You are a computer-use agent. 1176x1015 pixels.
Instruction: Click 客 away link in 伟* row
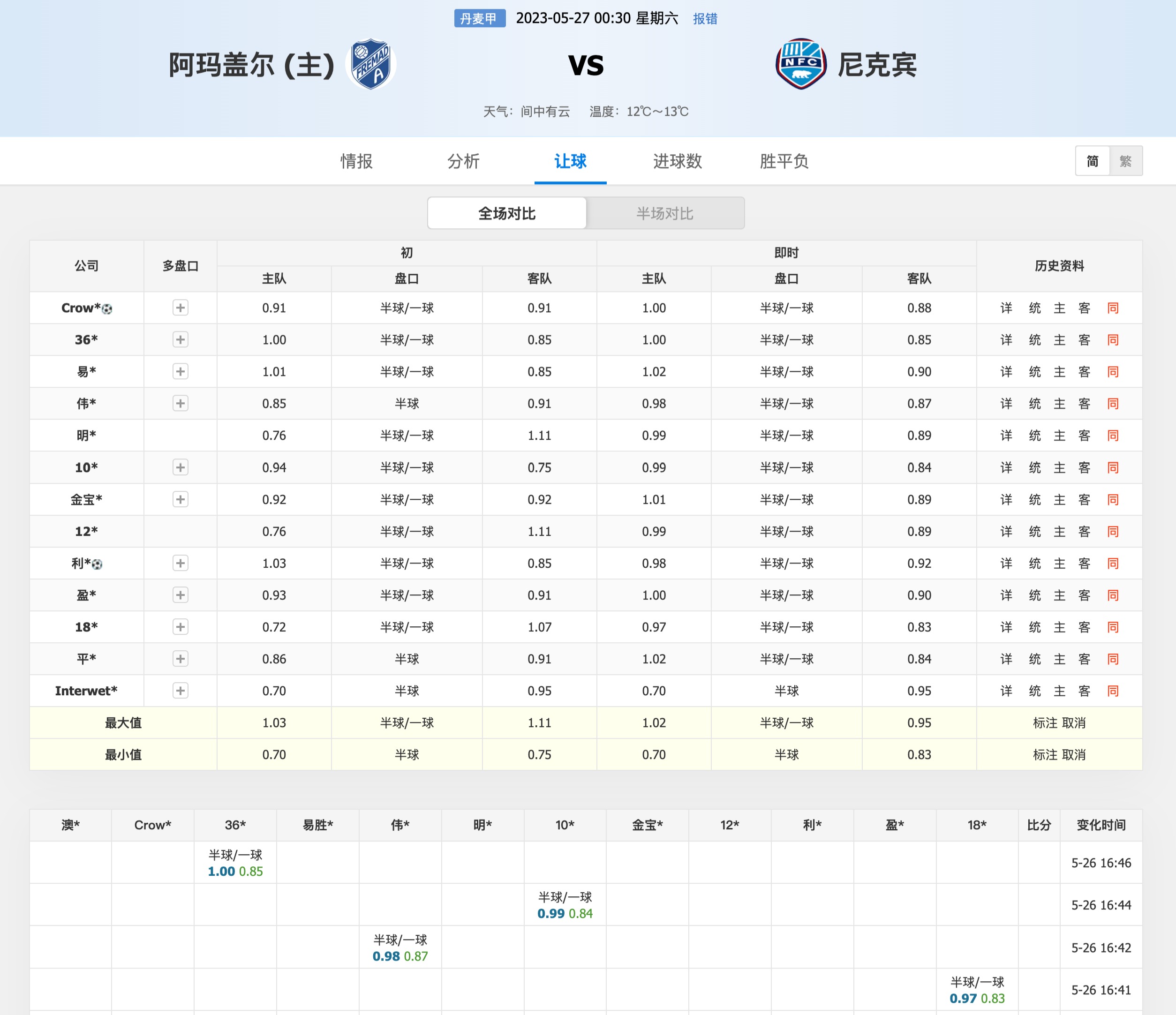point(1084,403)
